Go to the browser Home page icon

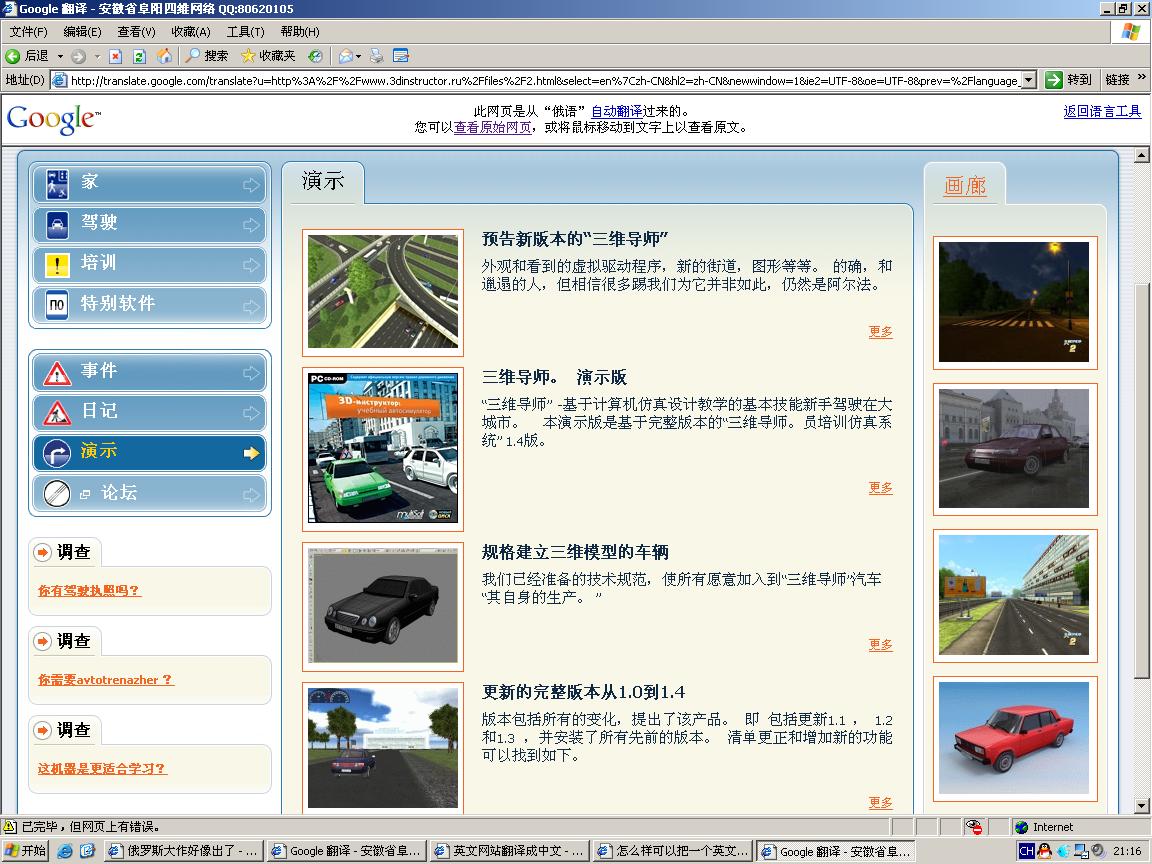click(x=164, y=56)
